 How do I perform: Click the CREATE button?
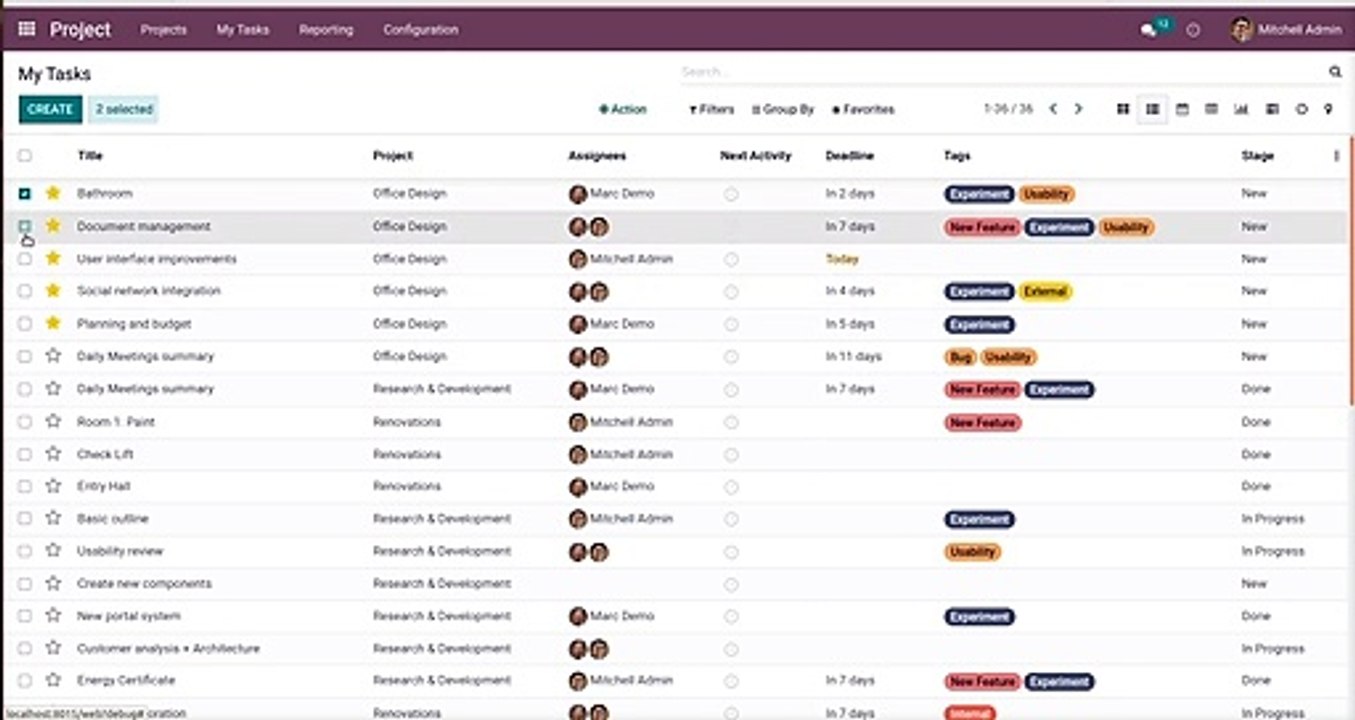[50, 109]
